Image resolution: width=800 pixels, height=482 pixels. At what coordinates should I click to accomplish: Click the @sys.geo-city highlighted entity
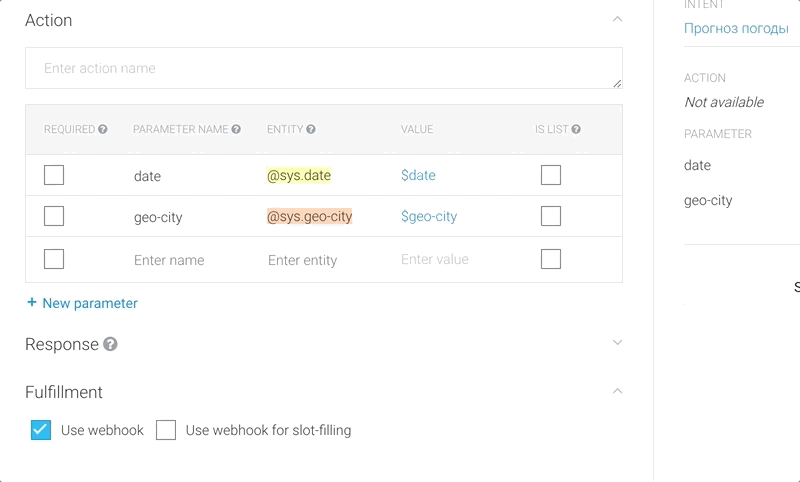[x=309, y=216]
